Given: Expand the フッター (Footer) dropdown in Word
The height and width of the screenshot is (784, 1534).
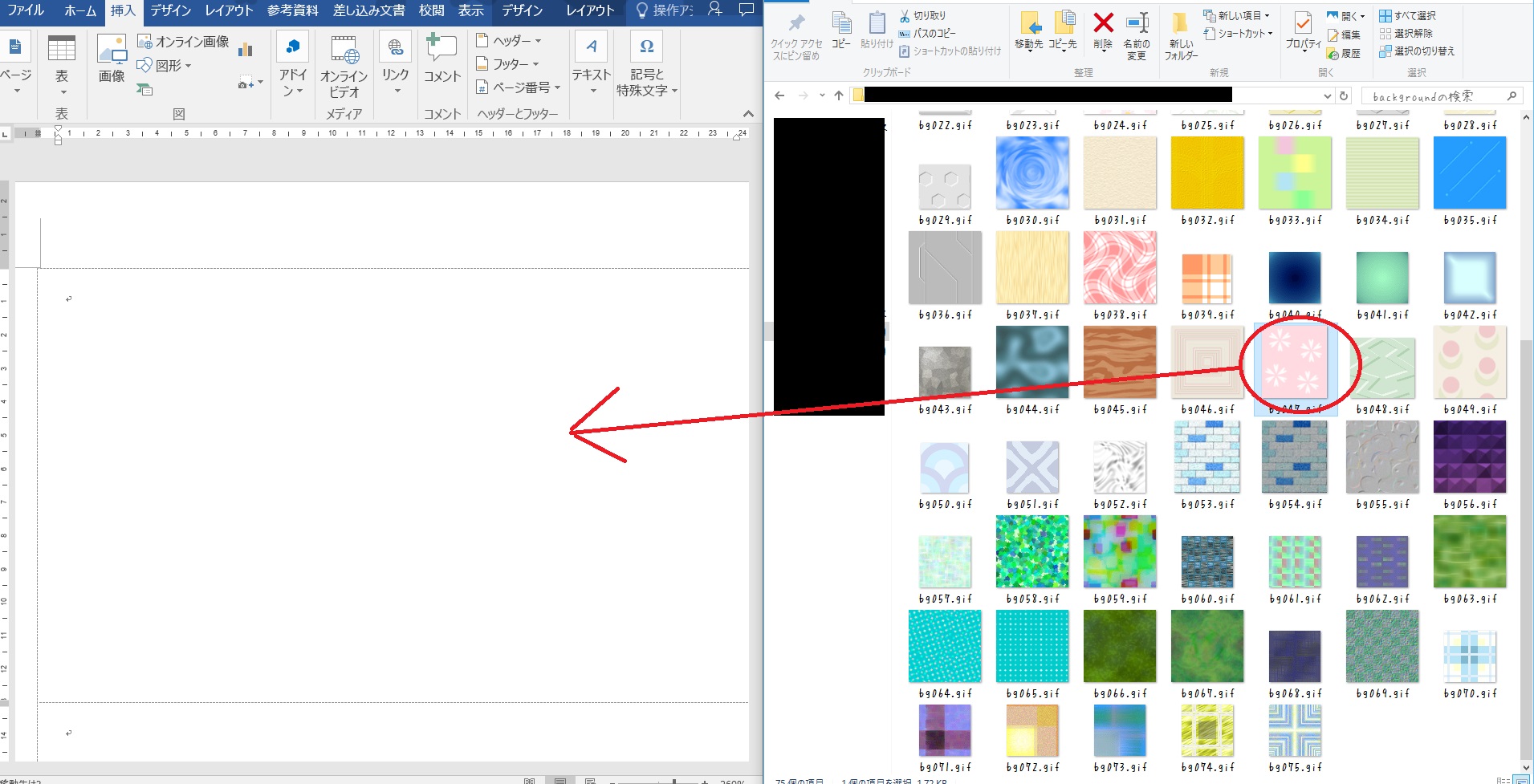Looking at the screenshot, I should click(x=507, y=63).
